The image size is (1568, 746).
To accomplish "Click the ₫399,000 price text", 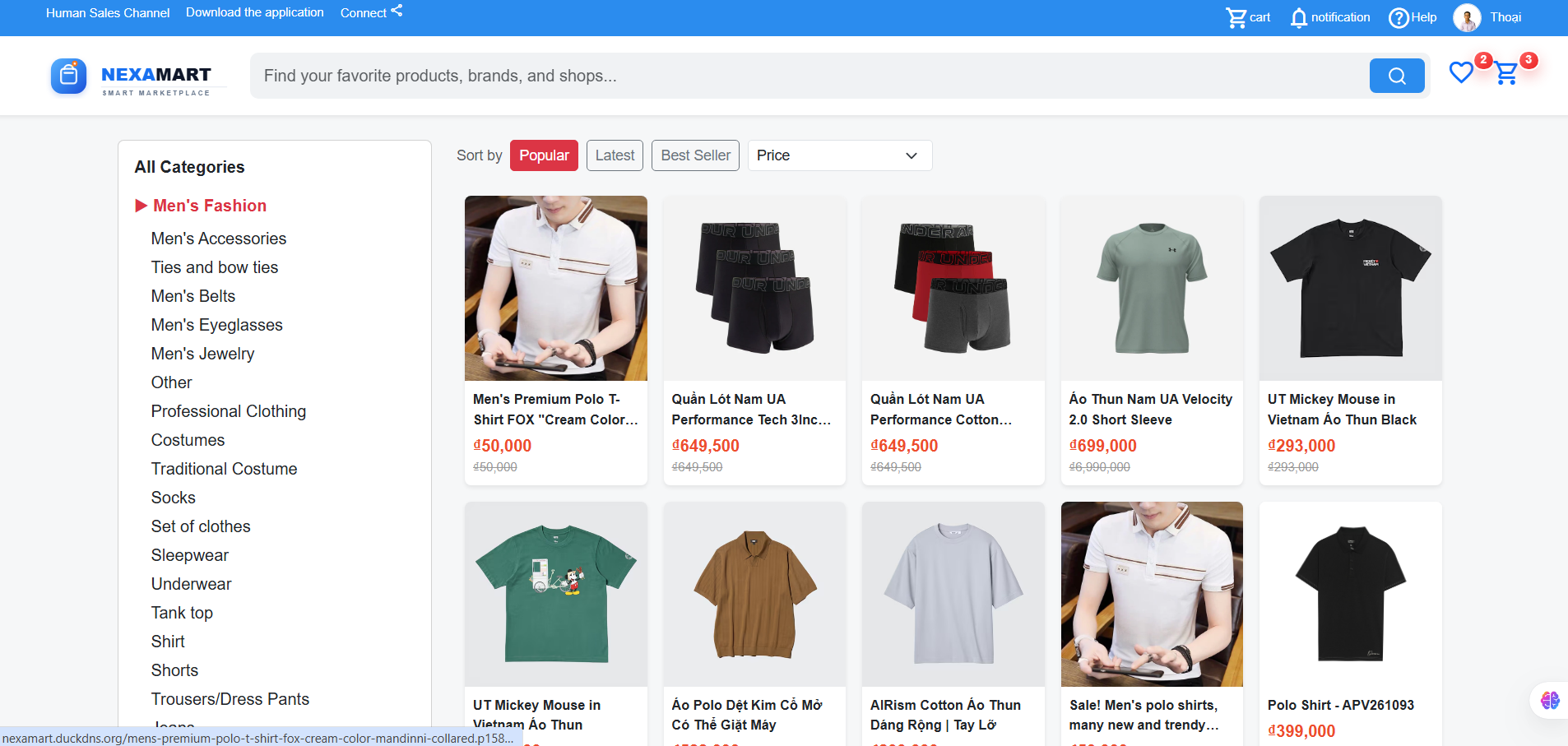I will tap(1301, 731).
